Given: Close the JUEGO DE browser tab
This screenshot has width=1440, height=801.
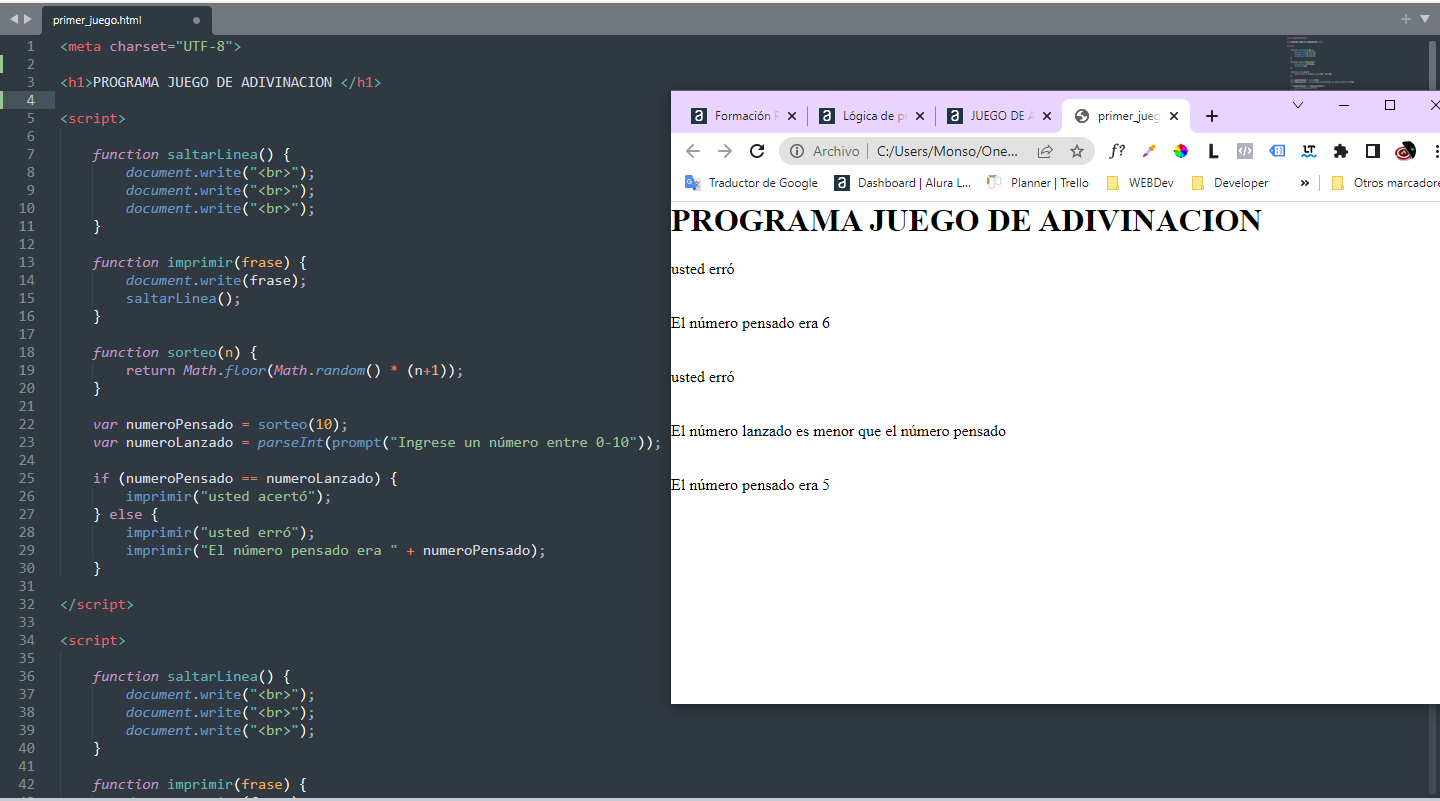Looking at the screenshot, I should point(1047,116).
